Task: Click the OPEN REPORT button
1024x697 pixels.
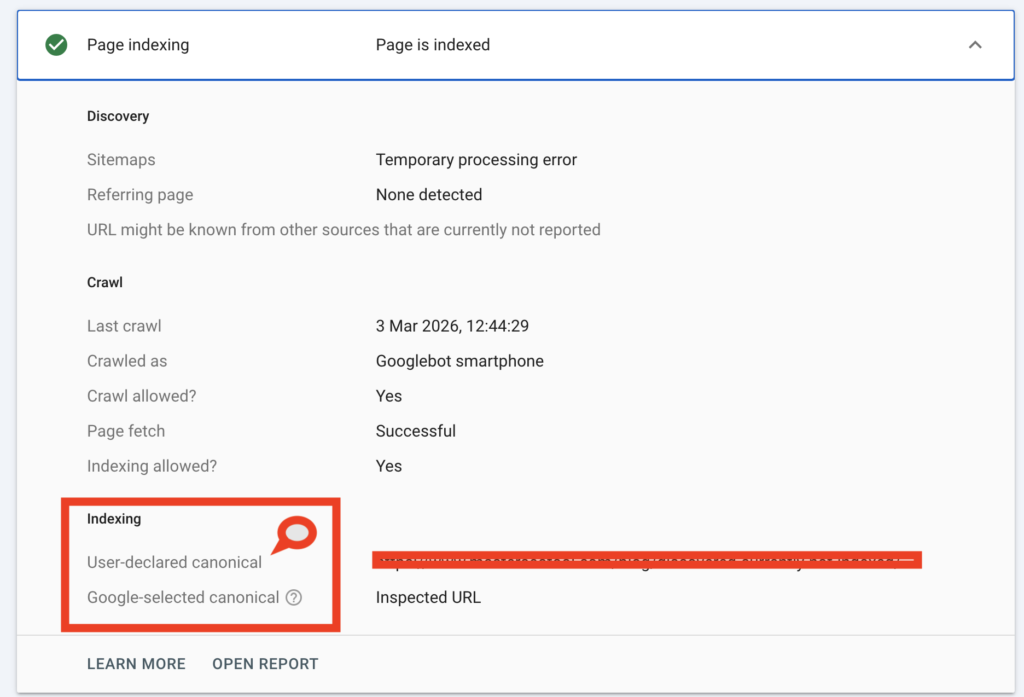Action: pos(265,663)
